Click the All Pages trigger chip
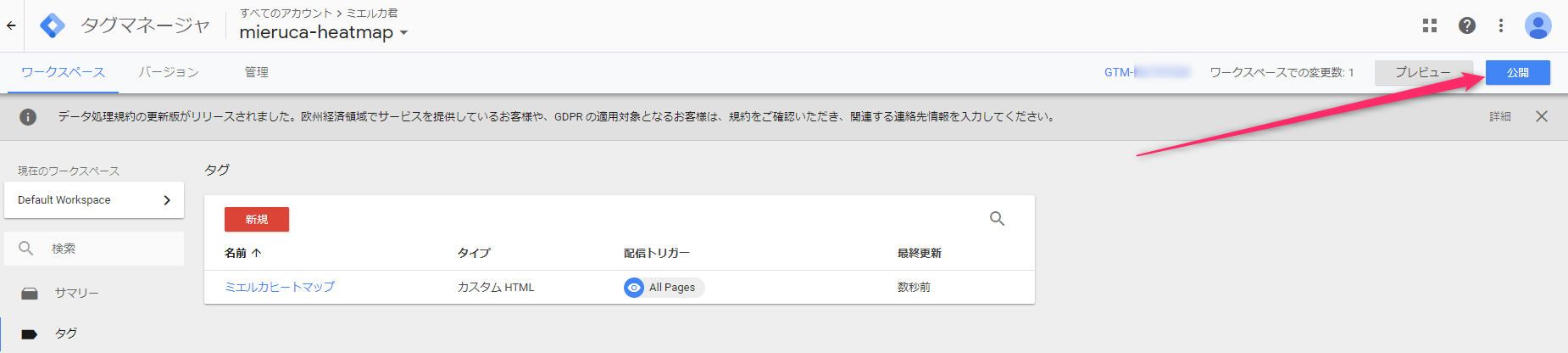Screen dimensions: 1568x353 [x=664, y=288]
